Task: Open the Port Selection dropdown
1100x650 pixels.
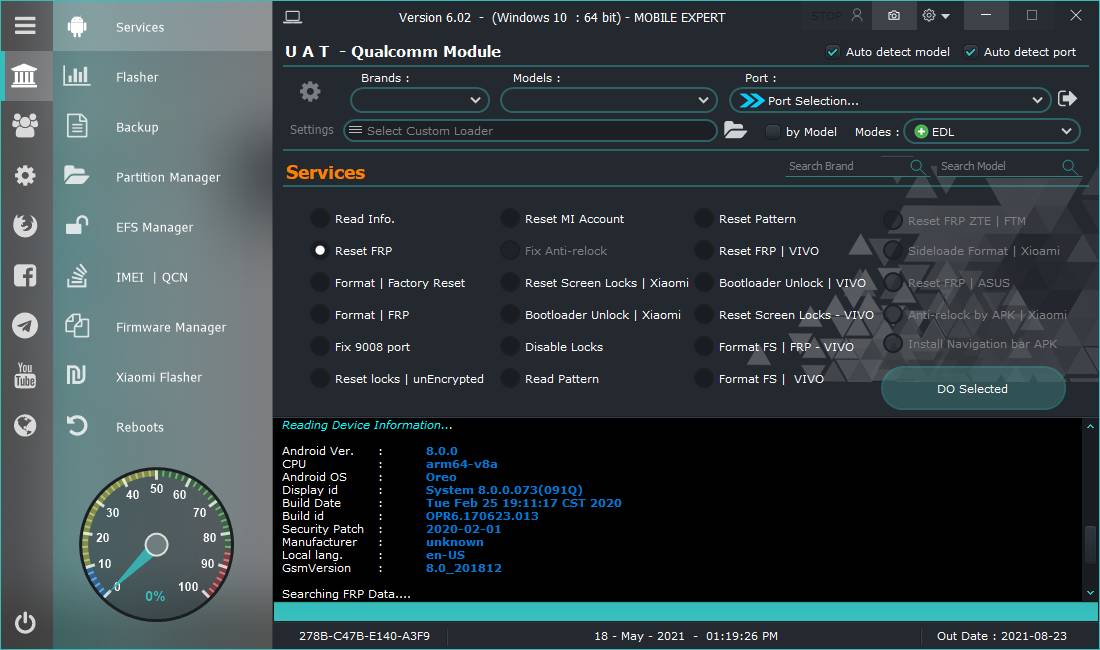Action: point(890,100)
